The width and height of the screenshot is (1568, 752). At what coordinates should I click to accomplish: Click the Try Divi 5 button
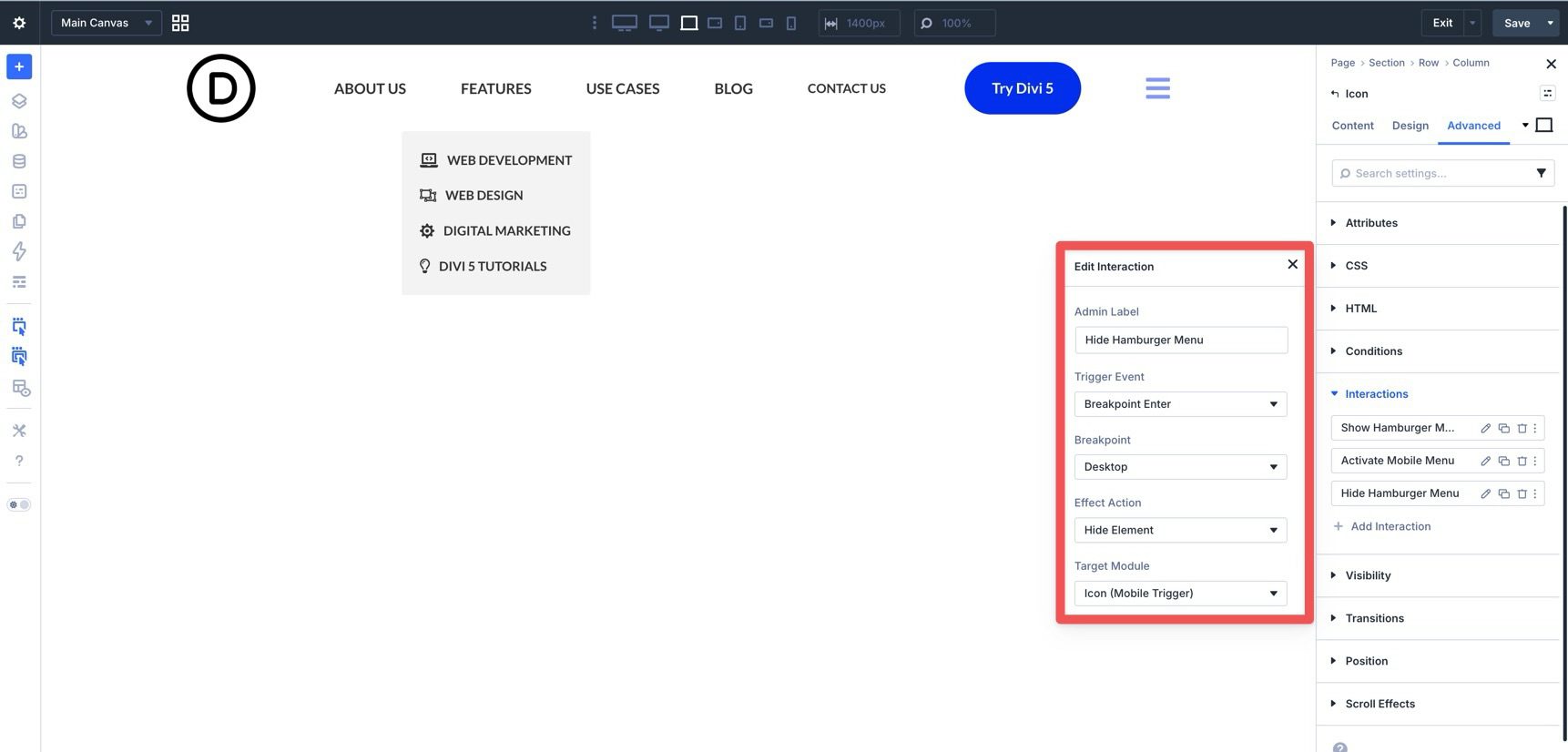pos(1022,88)
